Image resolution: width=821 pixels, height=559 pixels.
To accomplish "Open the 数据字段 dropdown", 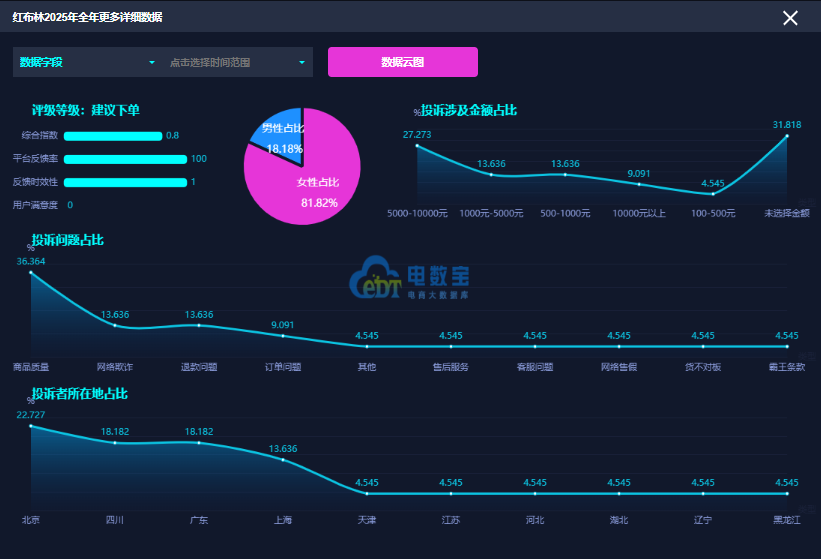I will 88,62.
